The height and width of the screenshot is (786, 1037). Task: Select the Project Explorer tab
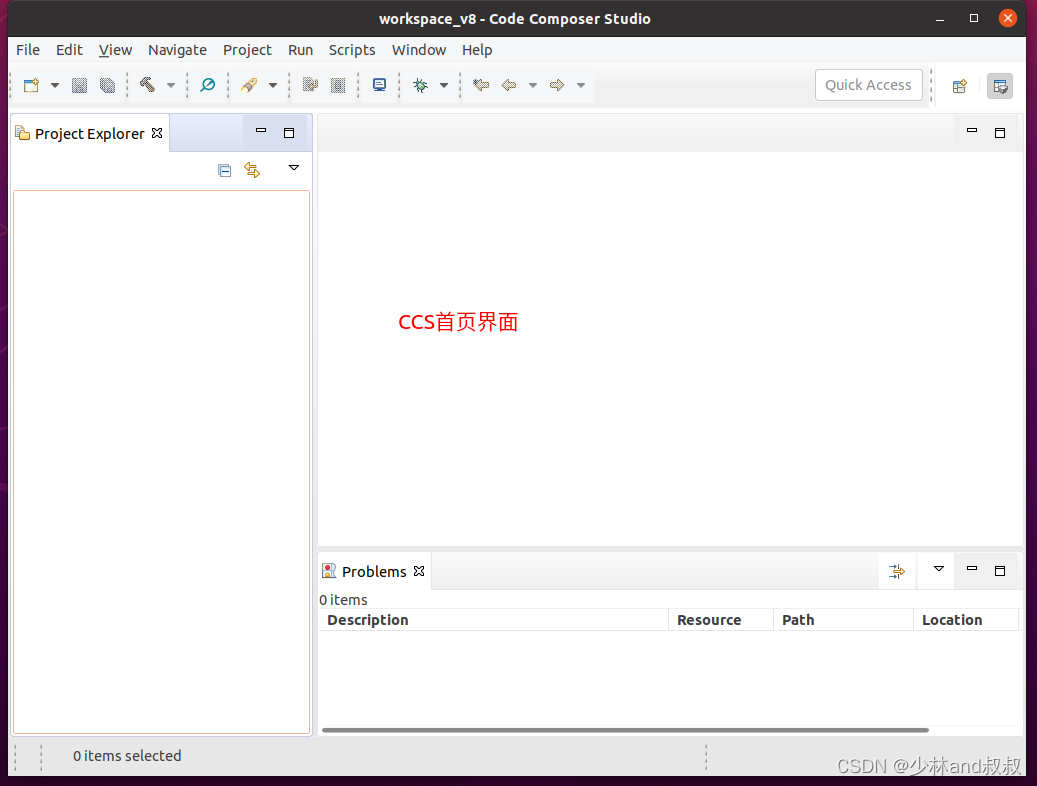tap(89, 134)
